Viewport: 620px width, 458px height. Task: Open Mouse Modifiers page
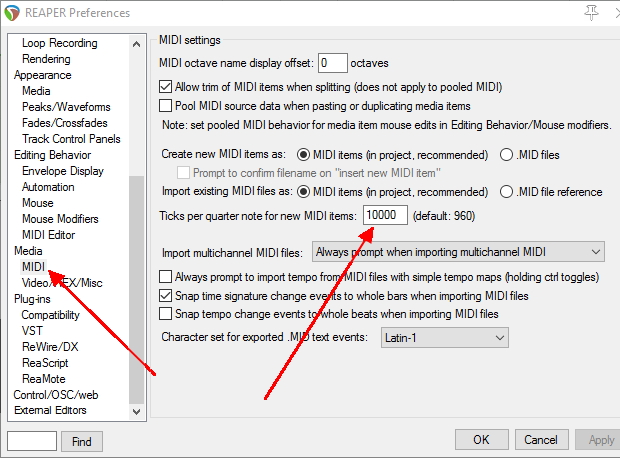pos(60,219)
